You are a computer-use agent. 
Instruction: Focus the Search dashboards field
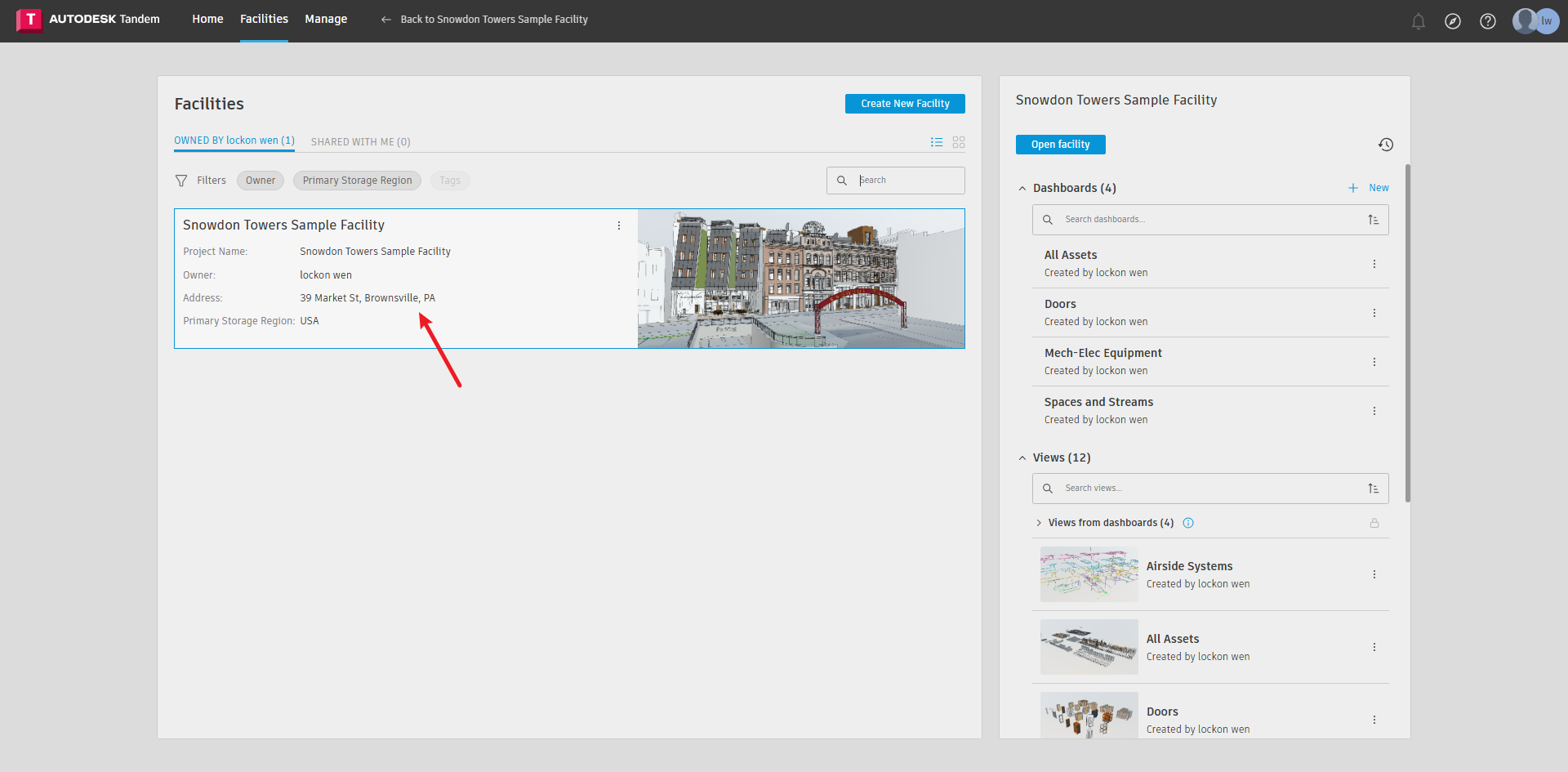(x=1210, y=220)
